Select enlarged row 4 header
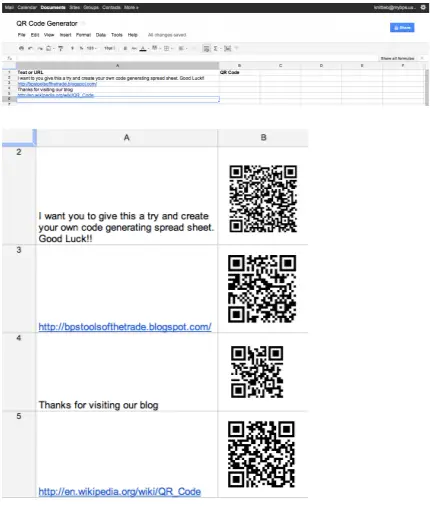Viewport: 430px width, 518px height. (19, 372)
